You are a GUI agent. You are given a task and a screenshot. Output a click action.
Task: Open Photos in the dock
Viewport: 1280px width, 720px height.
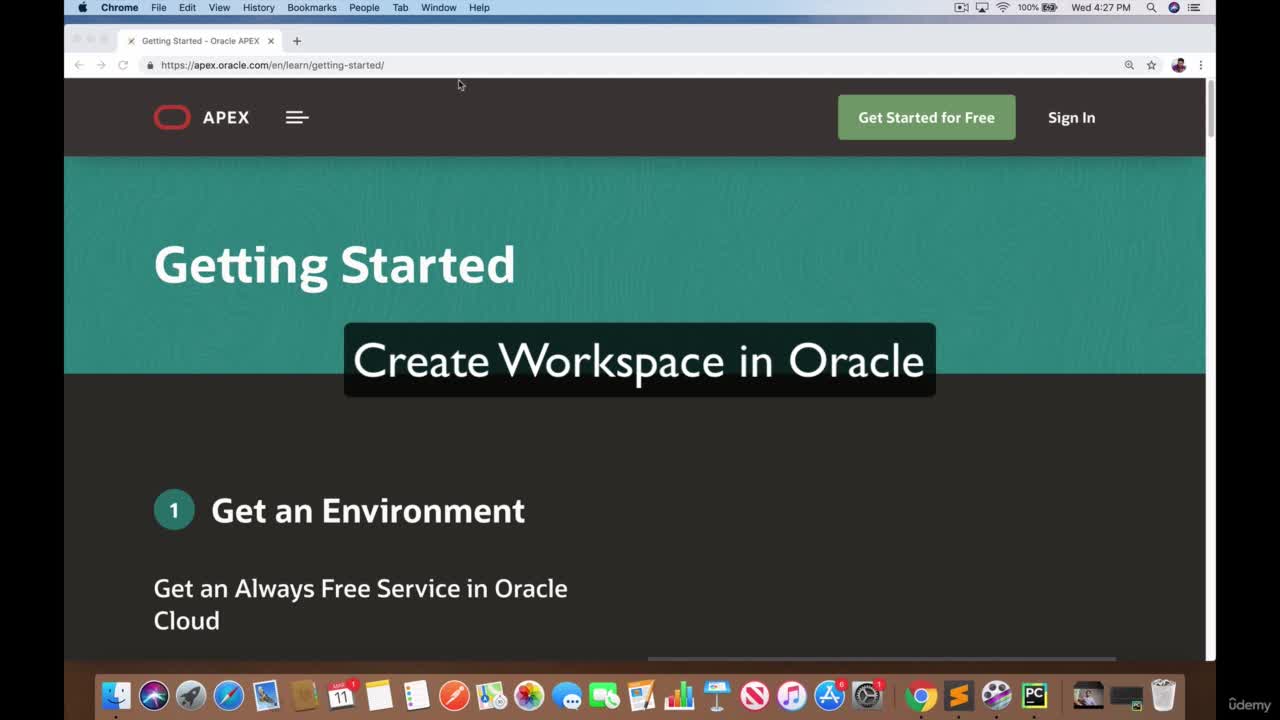click(529, 695)
